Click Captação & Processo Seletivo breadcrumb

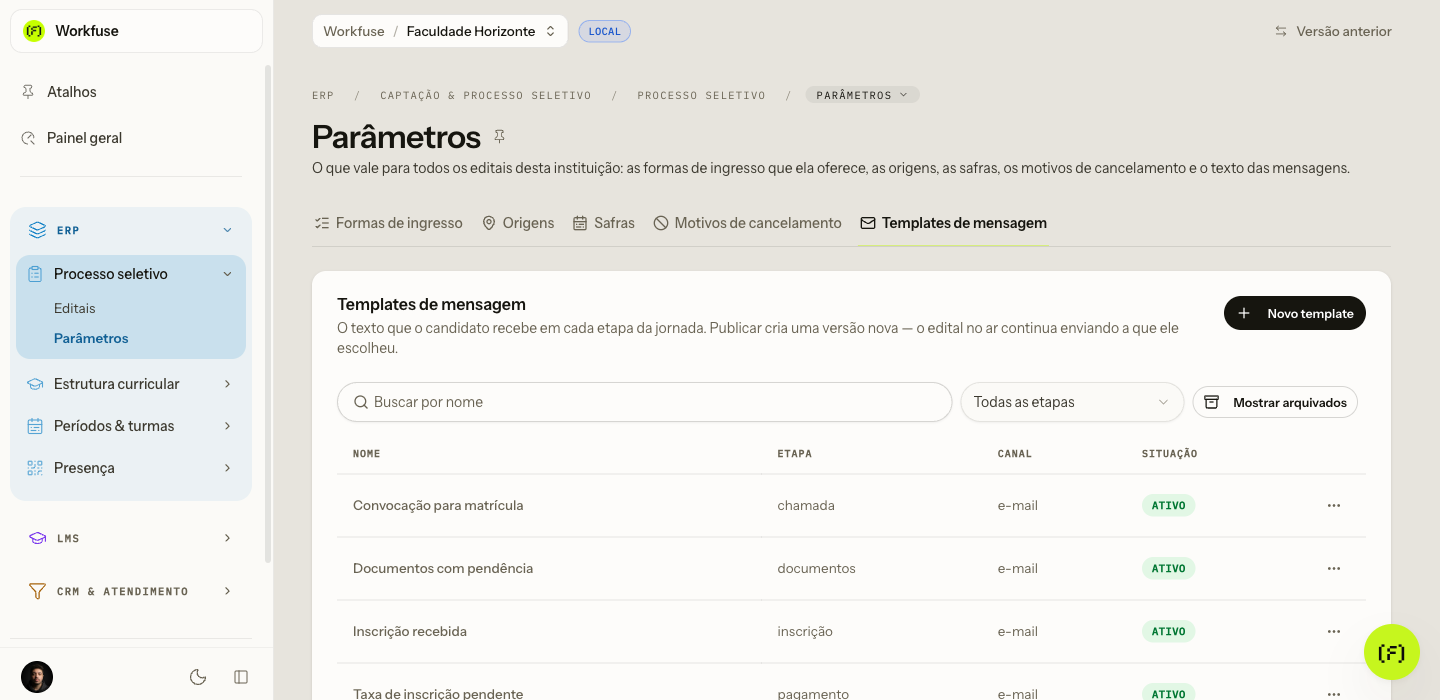point(486,96)
